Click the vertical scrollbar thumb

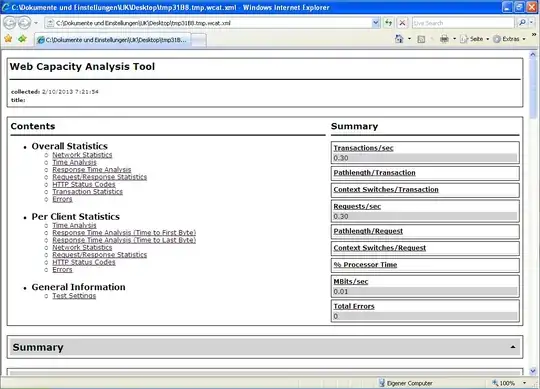click(533, 89)
